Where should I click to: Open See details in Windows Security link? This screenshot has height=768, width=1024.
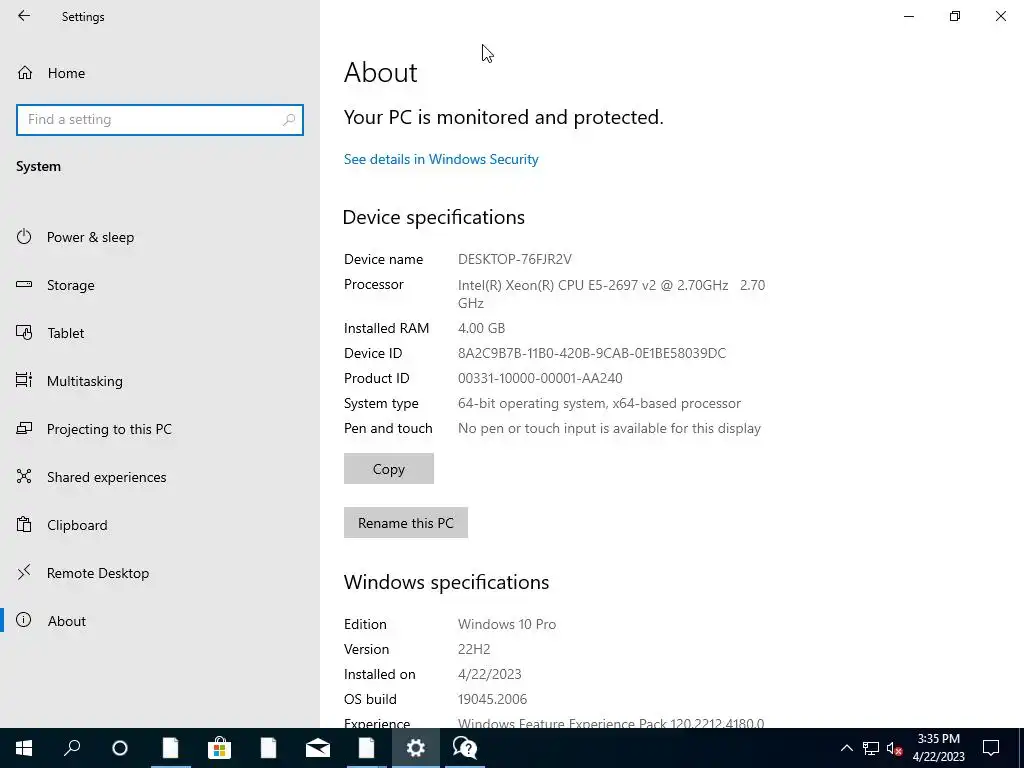click(x=441, y=159)
